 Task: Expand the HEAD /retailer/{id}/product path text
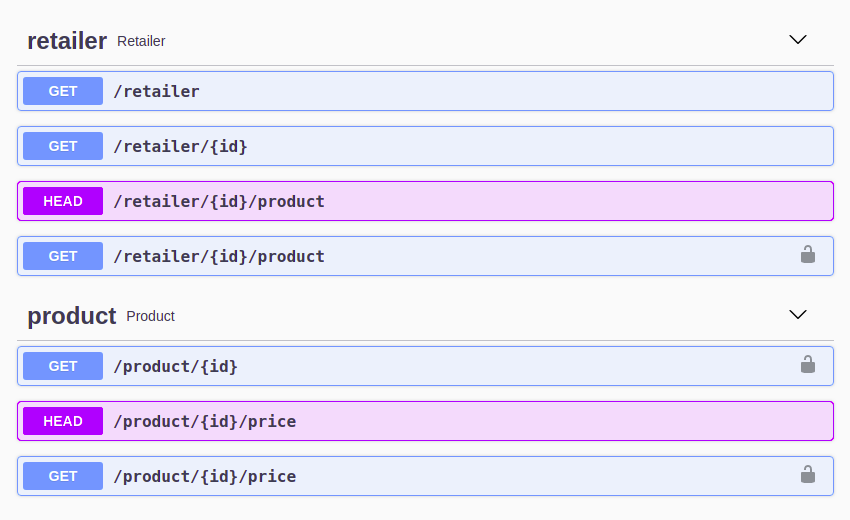point(219,202)
